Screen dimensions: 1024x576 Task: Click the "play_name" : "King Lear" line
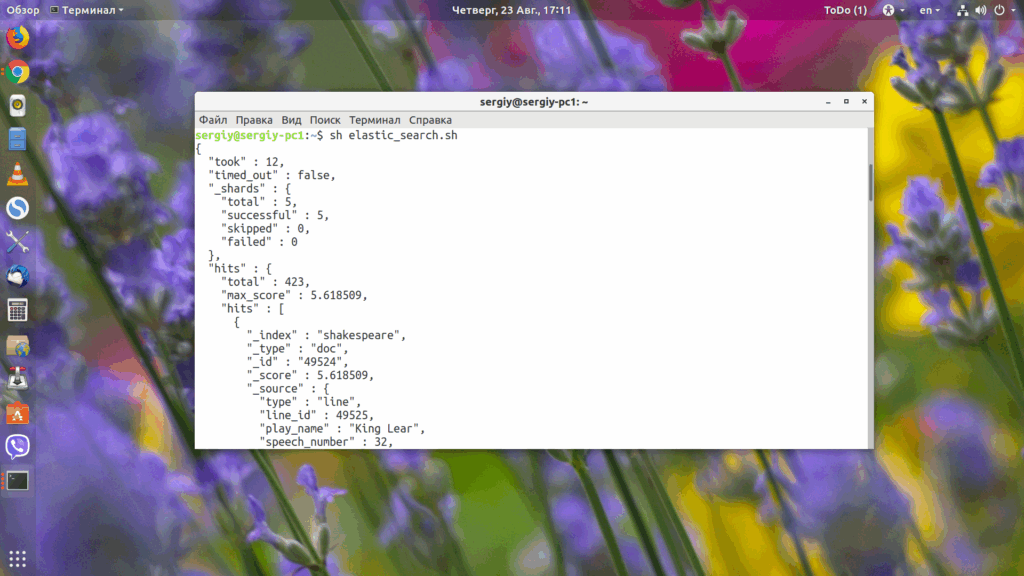click(342, 428)
